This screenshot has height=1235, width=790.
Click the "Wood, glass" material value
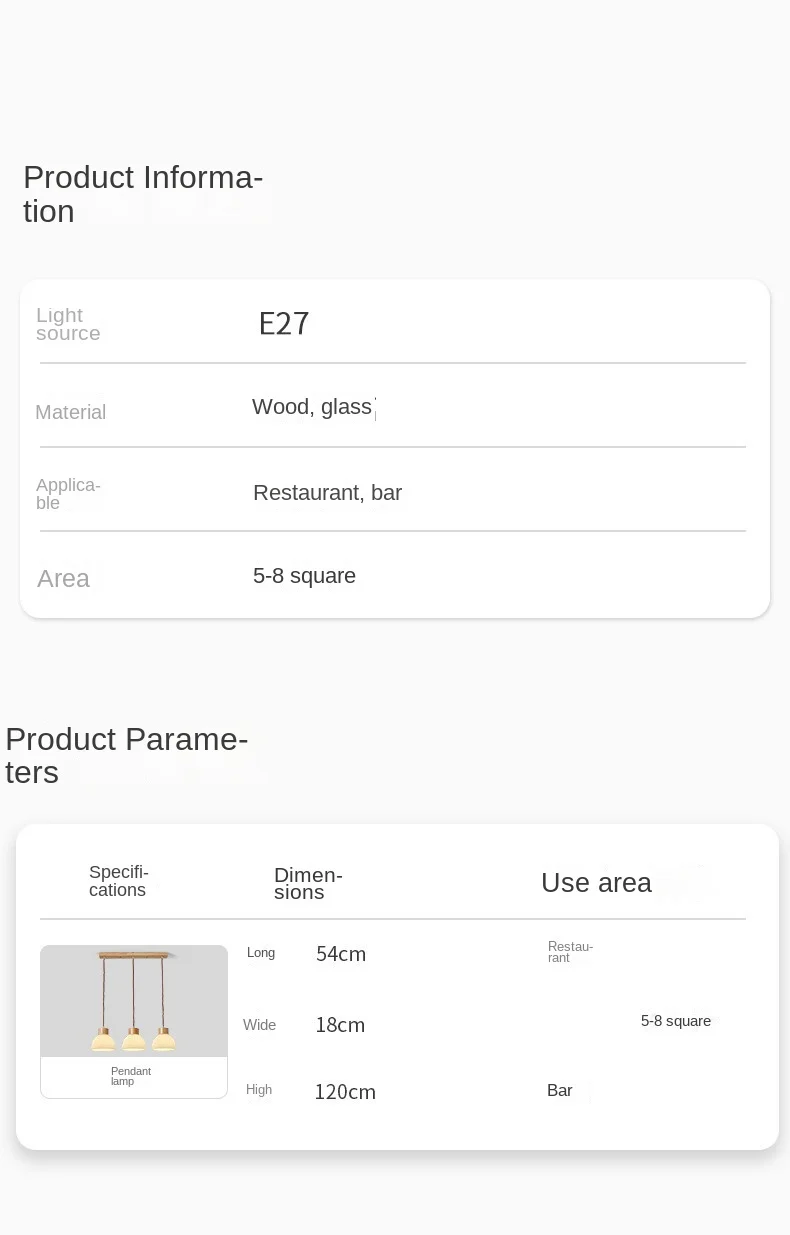pos(312,407)
